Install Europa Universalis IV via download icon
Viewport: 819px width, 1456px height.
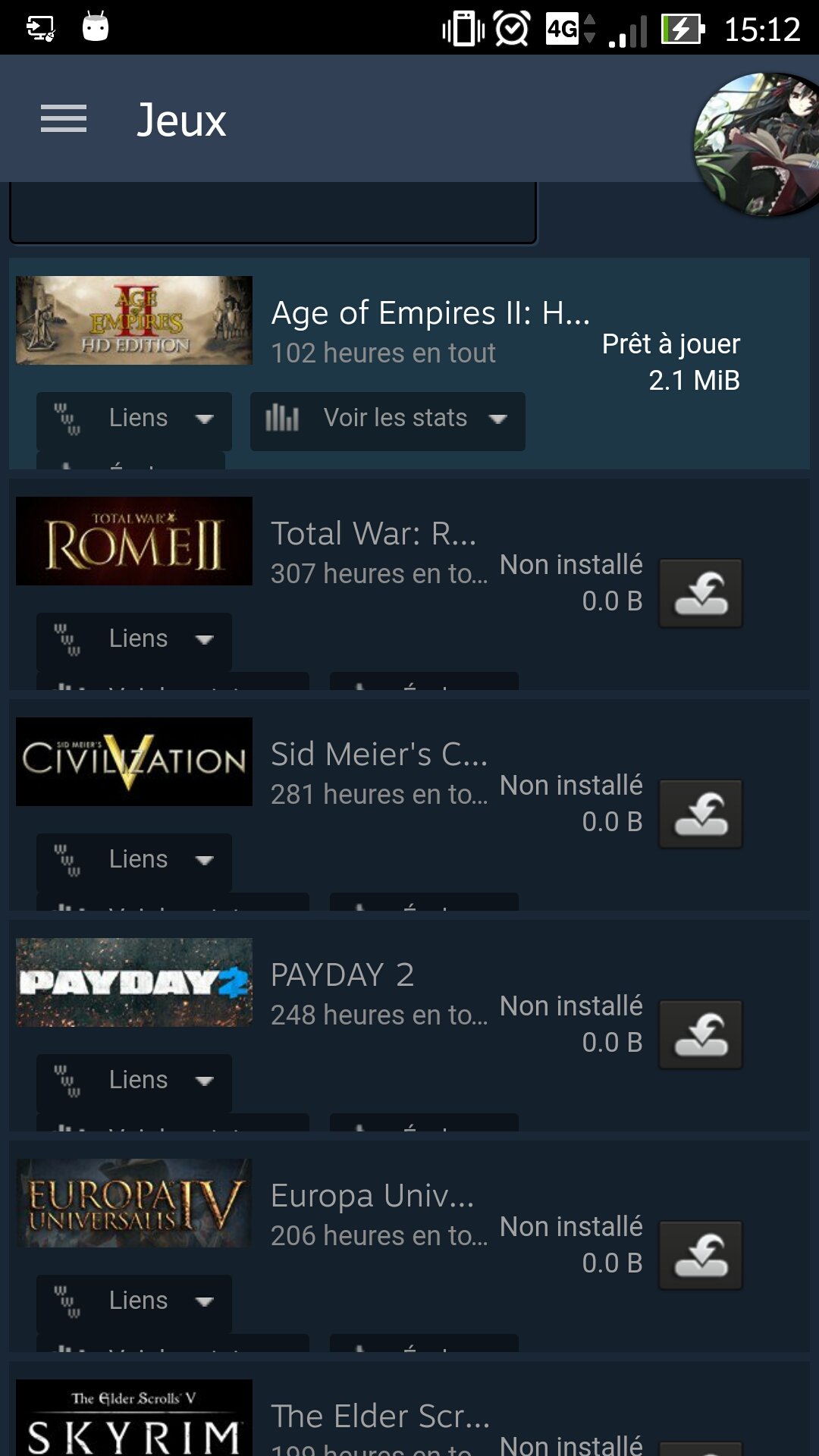701,1256
